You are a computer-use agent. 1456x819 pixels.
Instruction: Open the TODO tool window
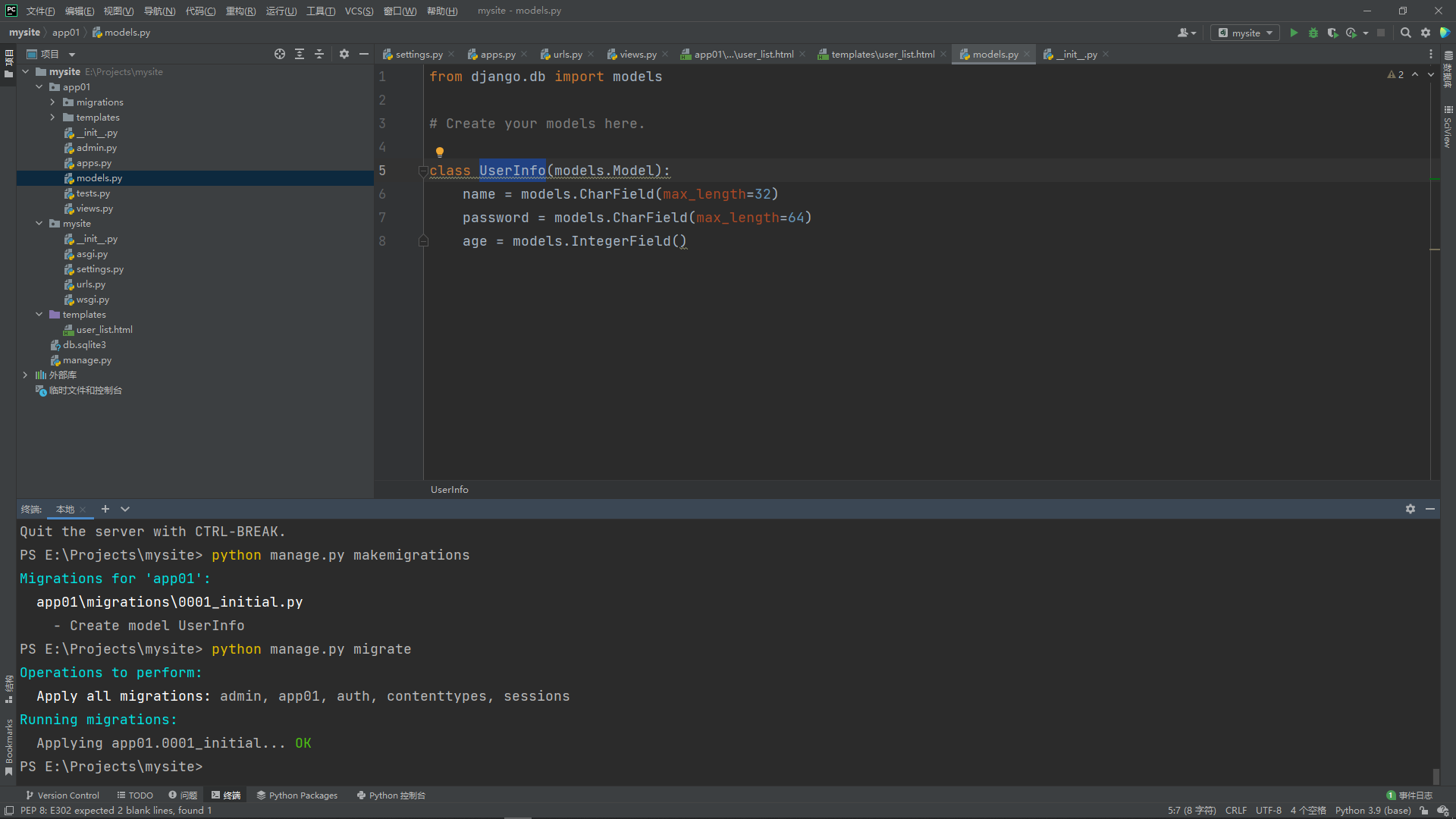(135, 795)
